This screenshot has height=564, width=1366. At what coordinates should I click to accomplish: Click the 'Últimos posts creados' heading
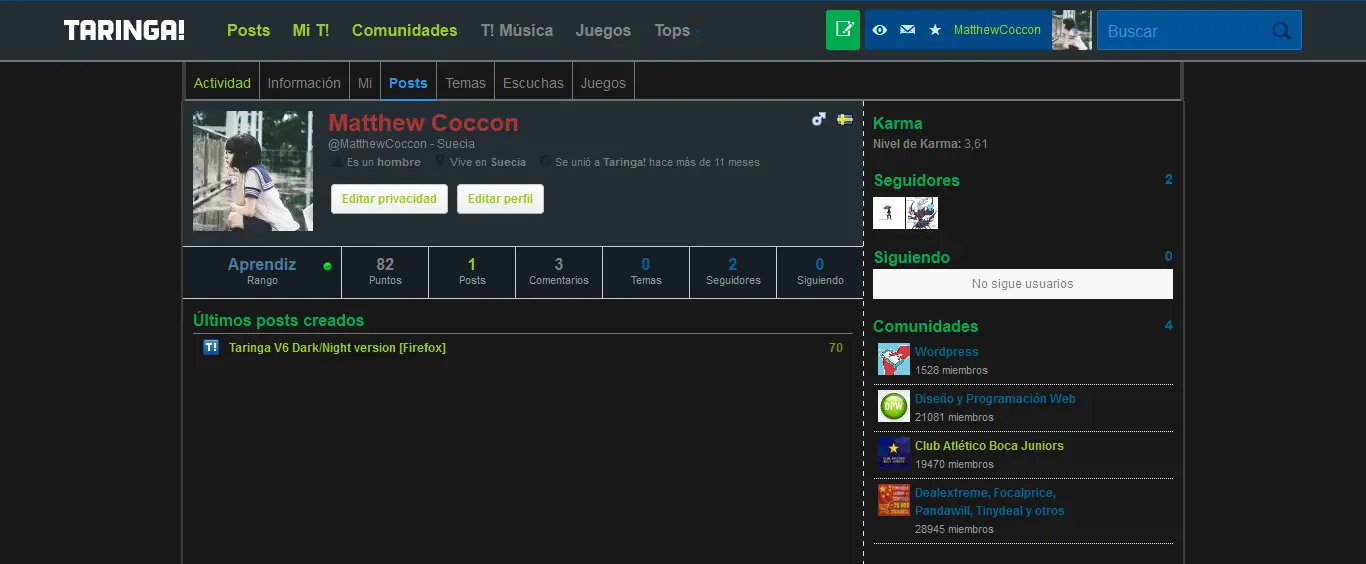coord(278,321)
